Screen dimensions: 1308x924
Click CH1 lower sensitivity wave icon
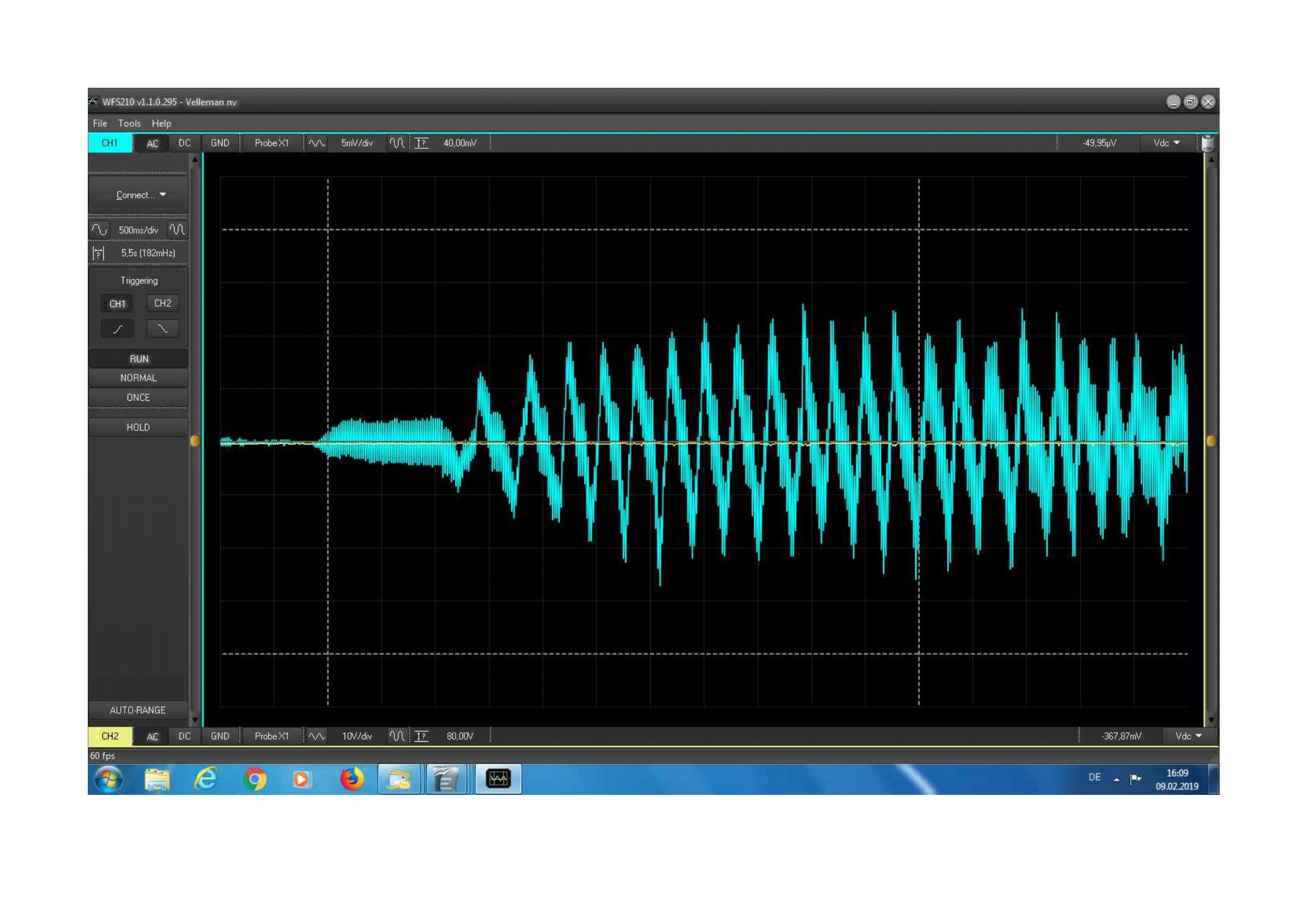[x=317, y=143]
